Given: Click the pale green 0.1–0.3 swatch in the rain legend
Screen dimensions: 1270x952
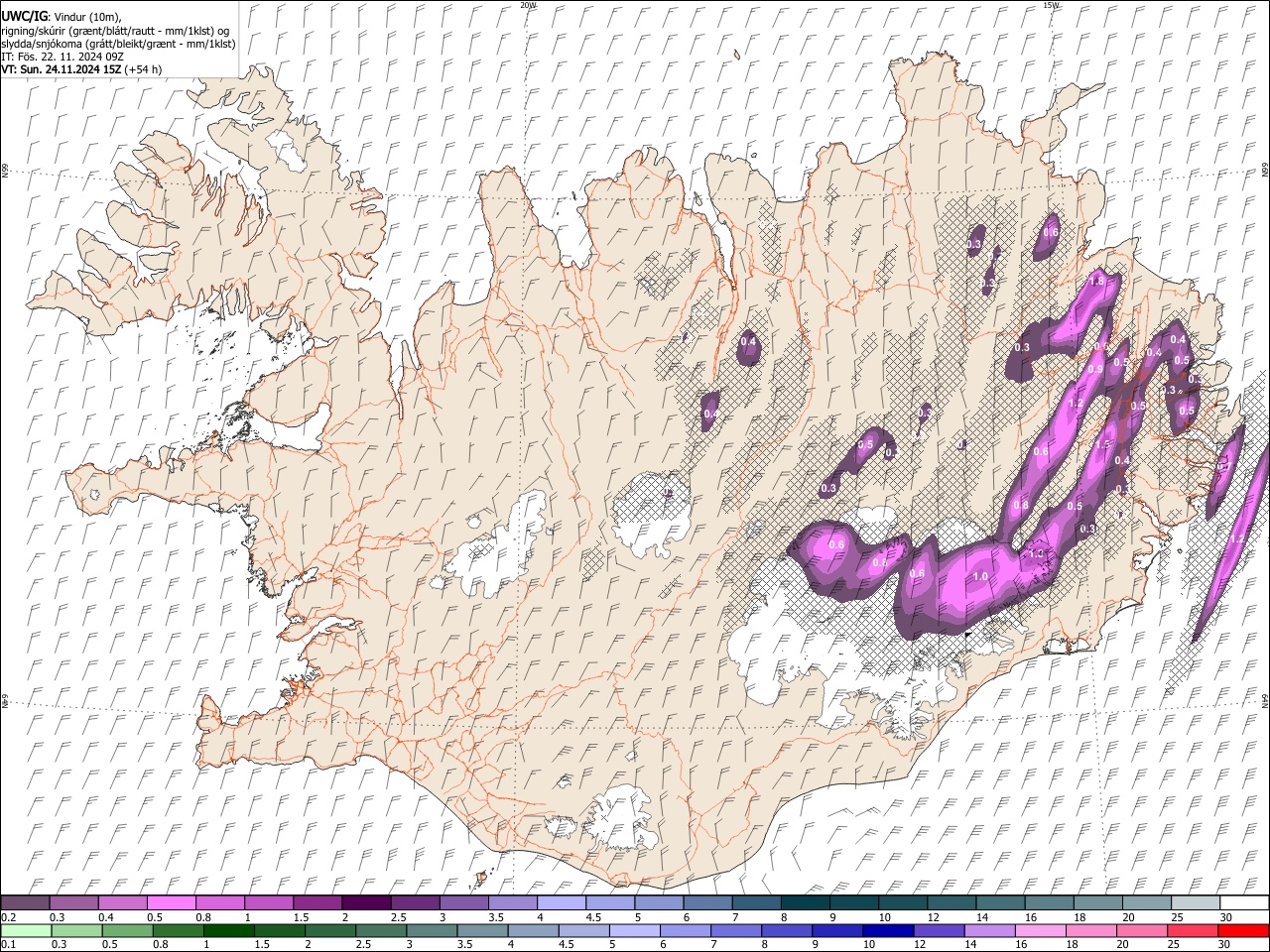Looking at the screenshot, I should tap(26, 930).
